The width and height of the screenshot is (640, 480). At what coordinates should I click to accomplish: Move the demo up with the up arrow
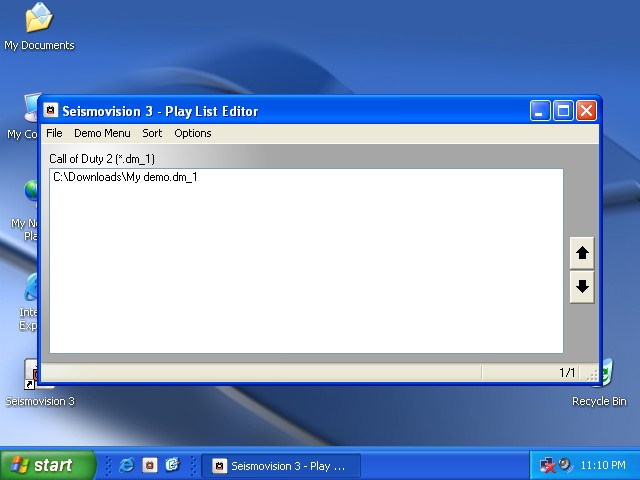[x=582, y=254]
